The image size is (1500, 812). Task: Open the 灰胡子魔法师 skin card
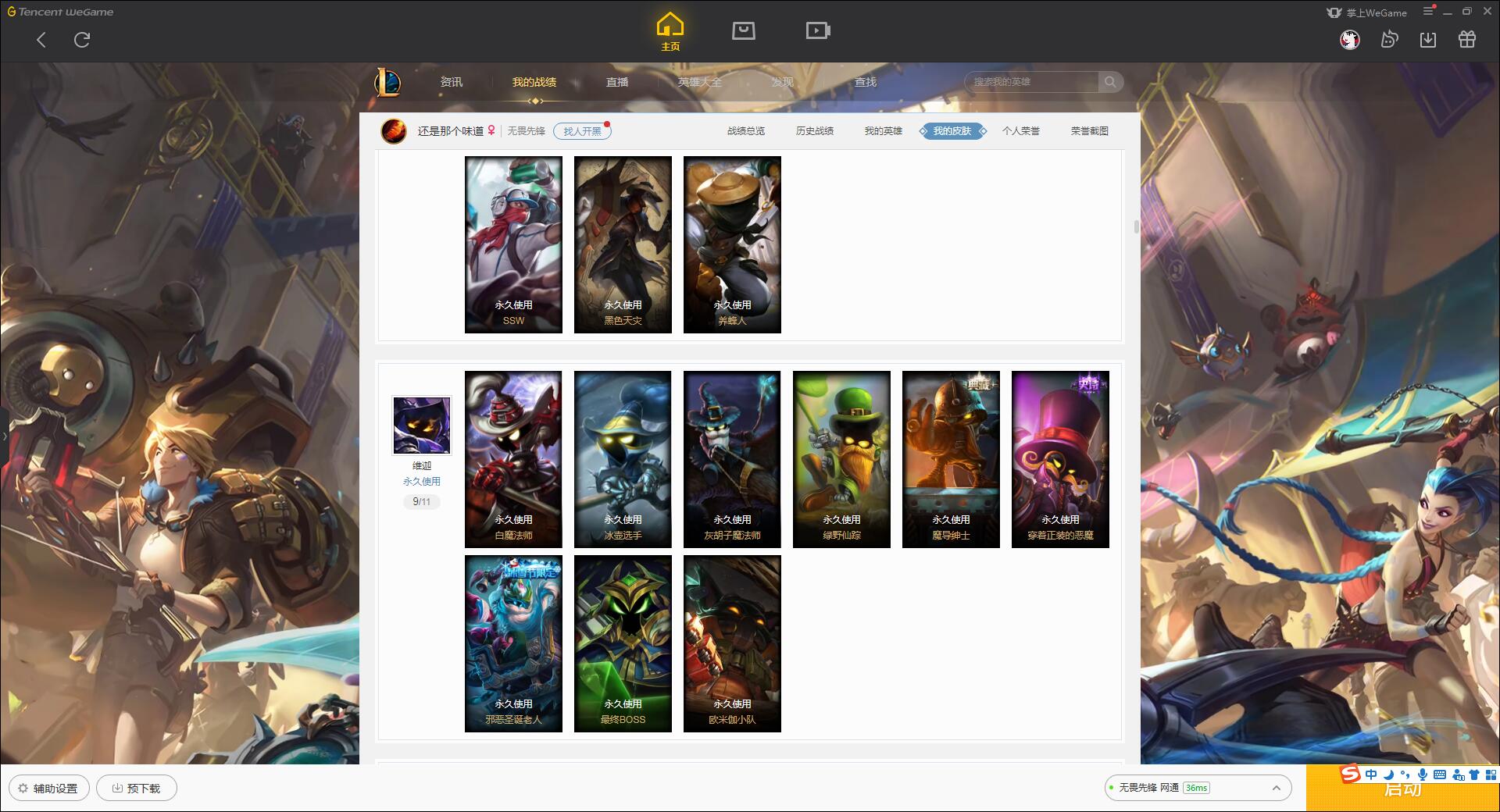[732, 459]
